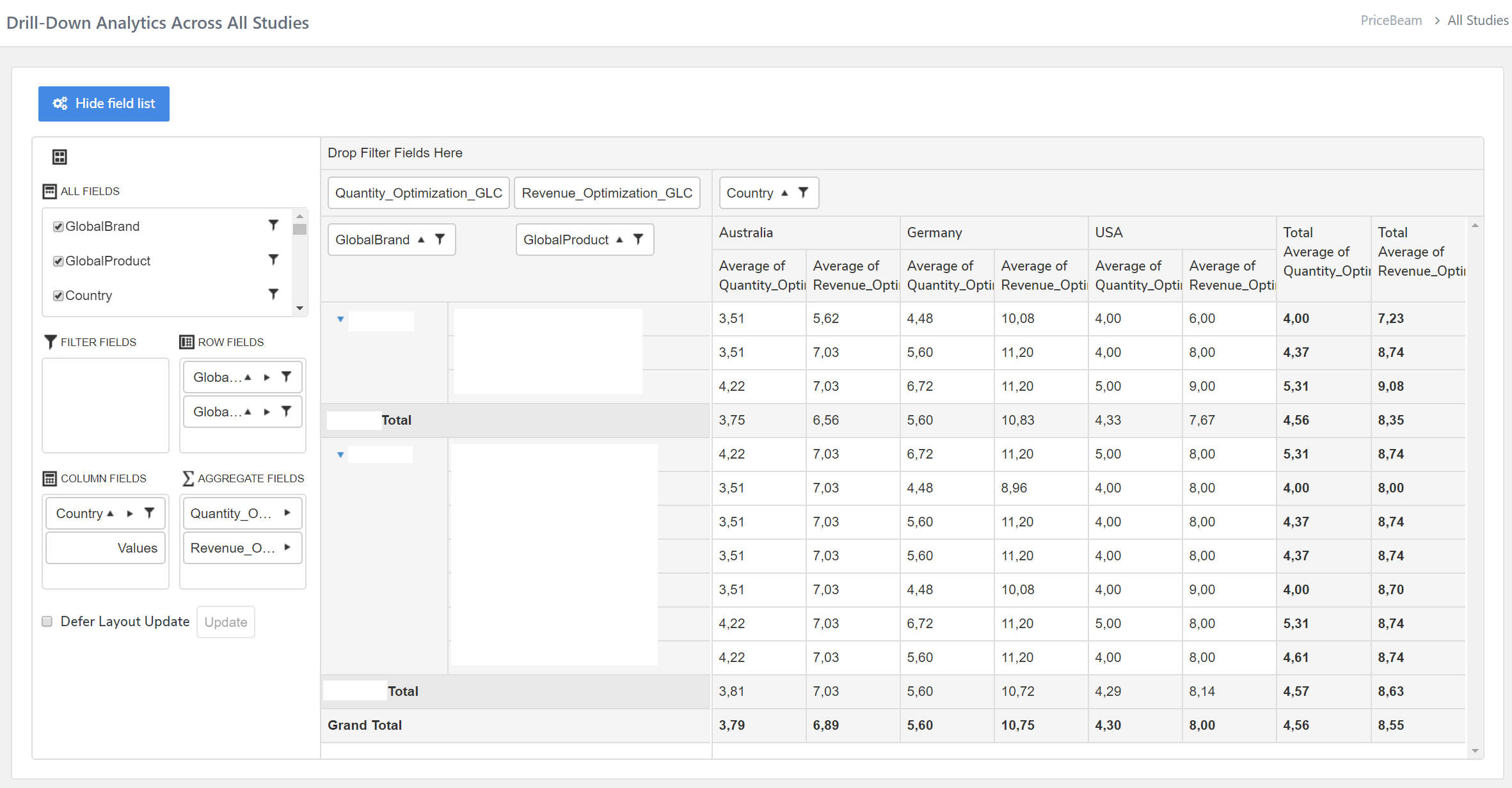The width and height of the screenshot is (1512, 788).
Task: Toggle the GlobalProduct field checkbox
Action: point(58,261)
